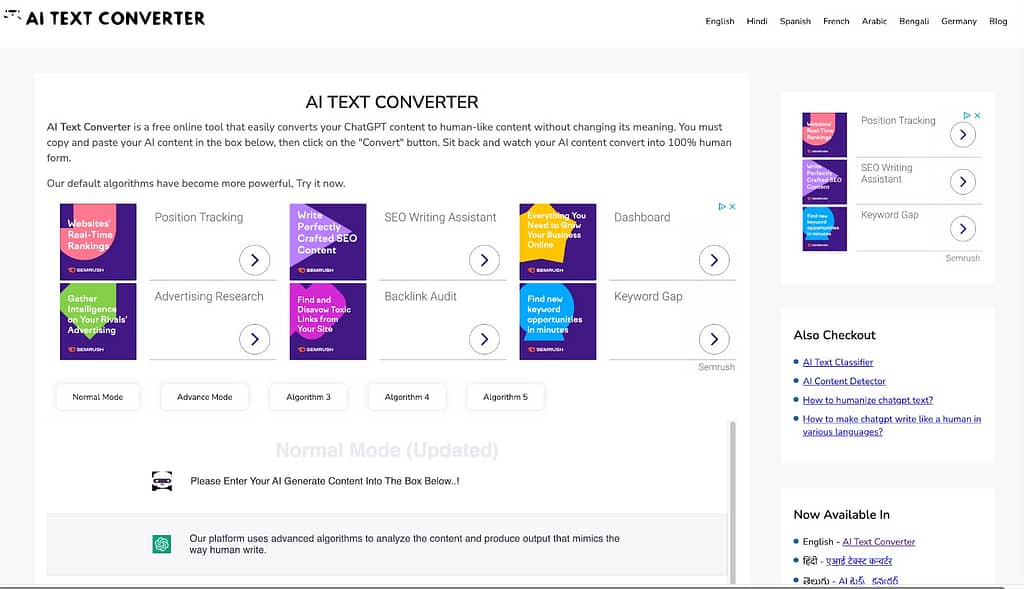Image resolution: width=1024 pixels, height=589 pixels.
Task: Open sidebar Position Tracking arrow button
Action: pos(963,135)
